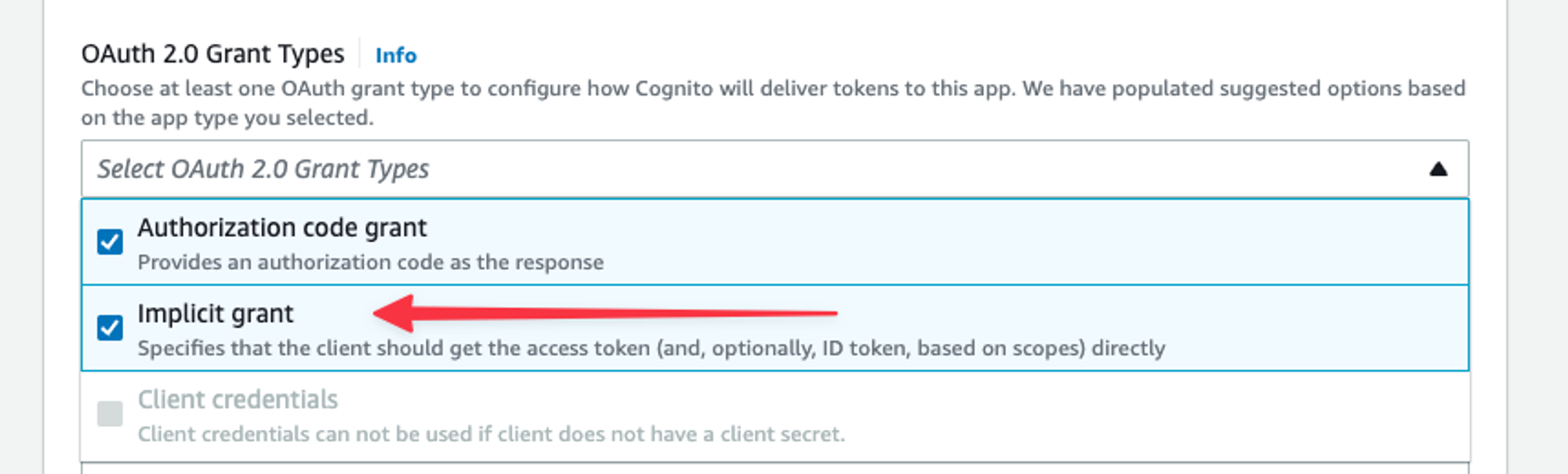Click the Implicit grant access token description

[x=652, y=348]
